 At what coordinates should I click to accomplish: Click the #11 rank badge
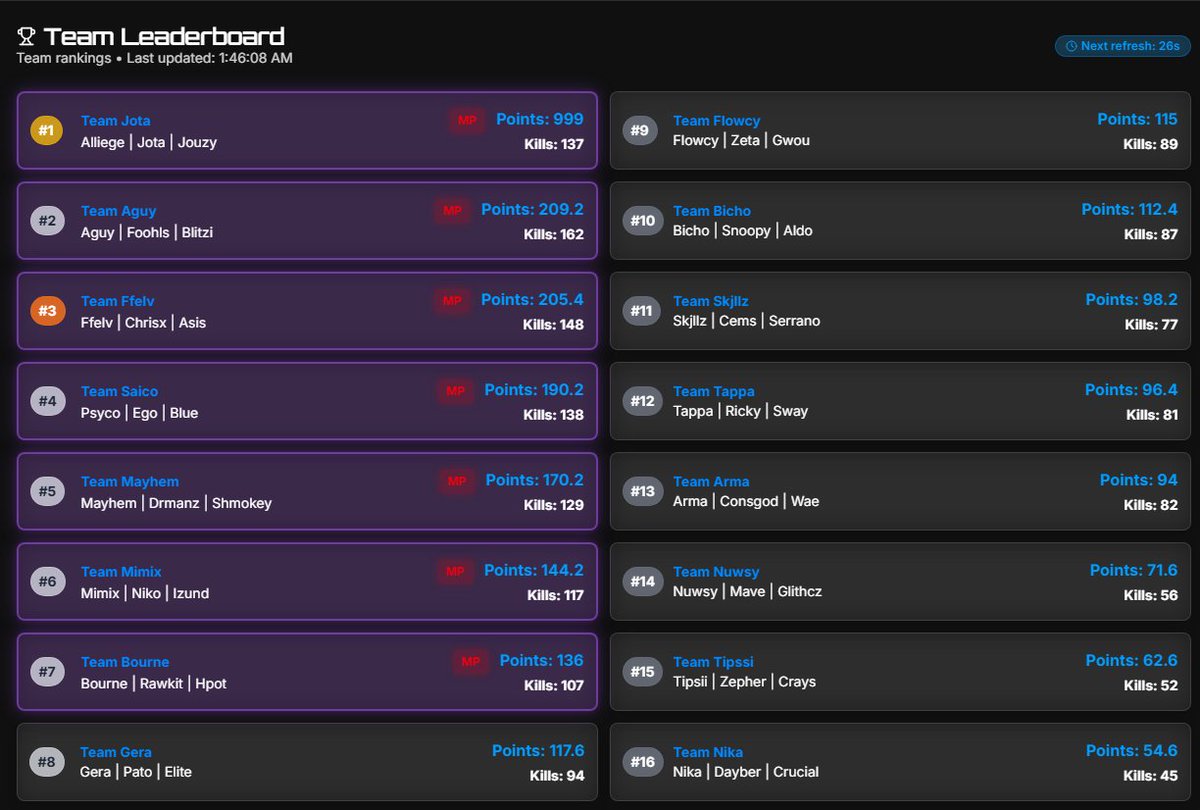pyautogui.click(x=641, y=311)
